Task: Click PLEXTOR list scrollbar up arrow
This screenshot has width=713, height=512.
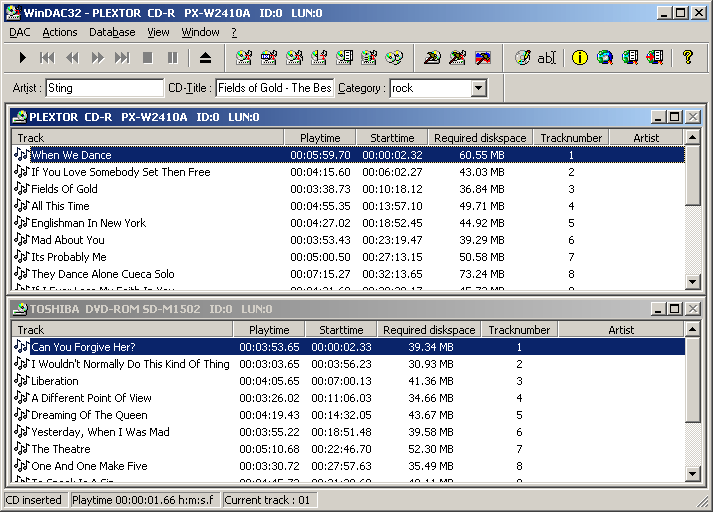Action: 693,137
